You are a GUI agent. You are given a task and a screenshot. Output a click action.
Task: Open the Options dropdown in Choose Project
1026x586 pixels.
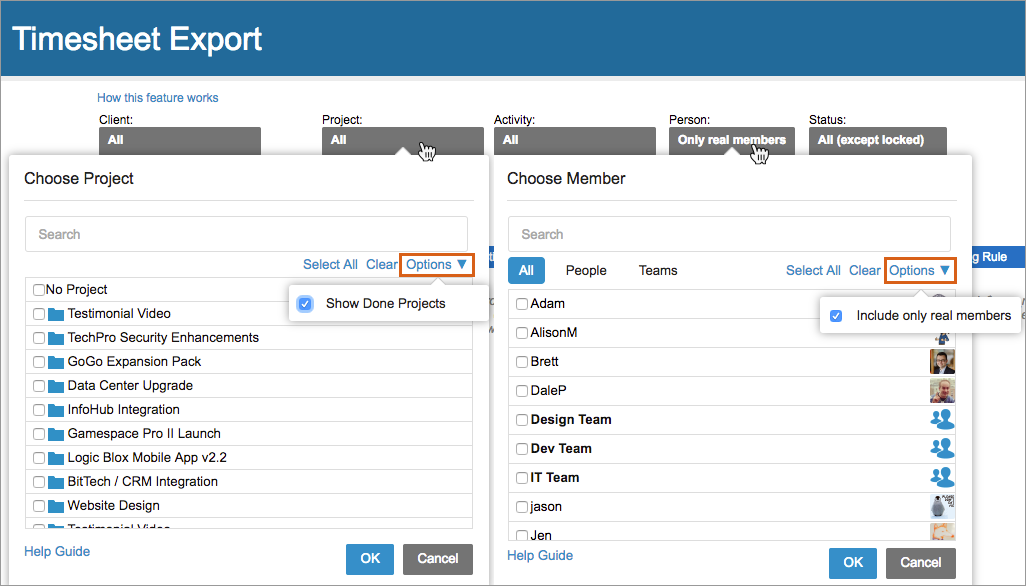point(436,264)
